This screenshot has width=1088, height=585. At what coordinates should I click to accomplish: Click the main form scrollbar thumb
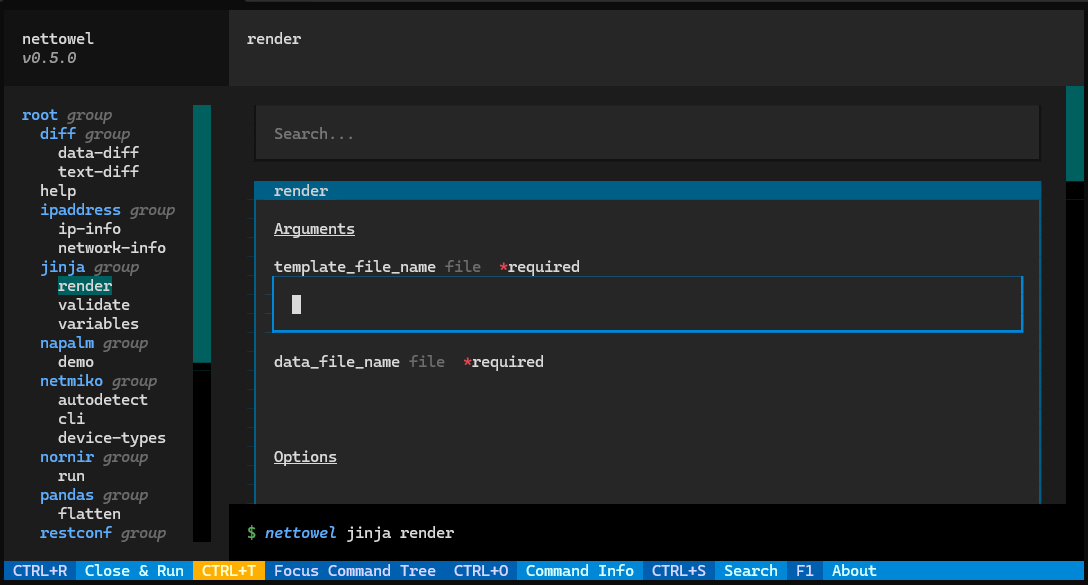[x=1075, y=133]
